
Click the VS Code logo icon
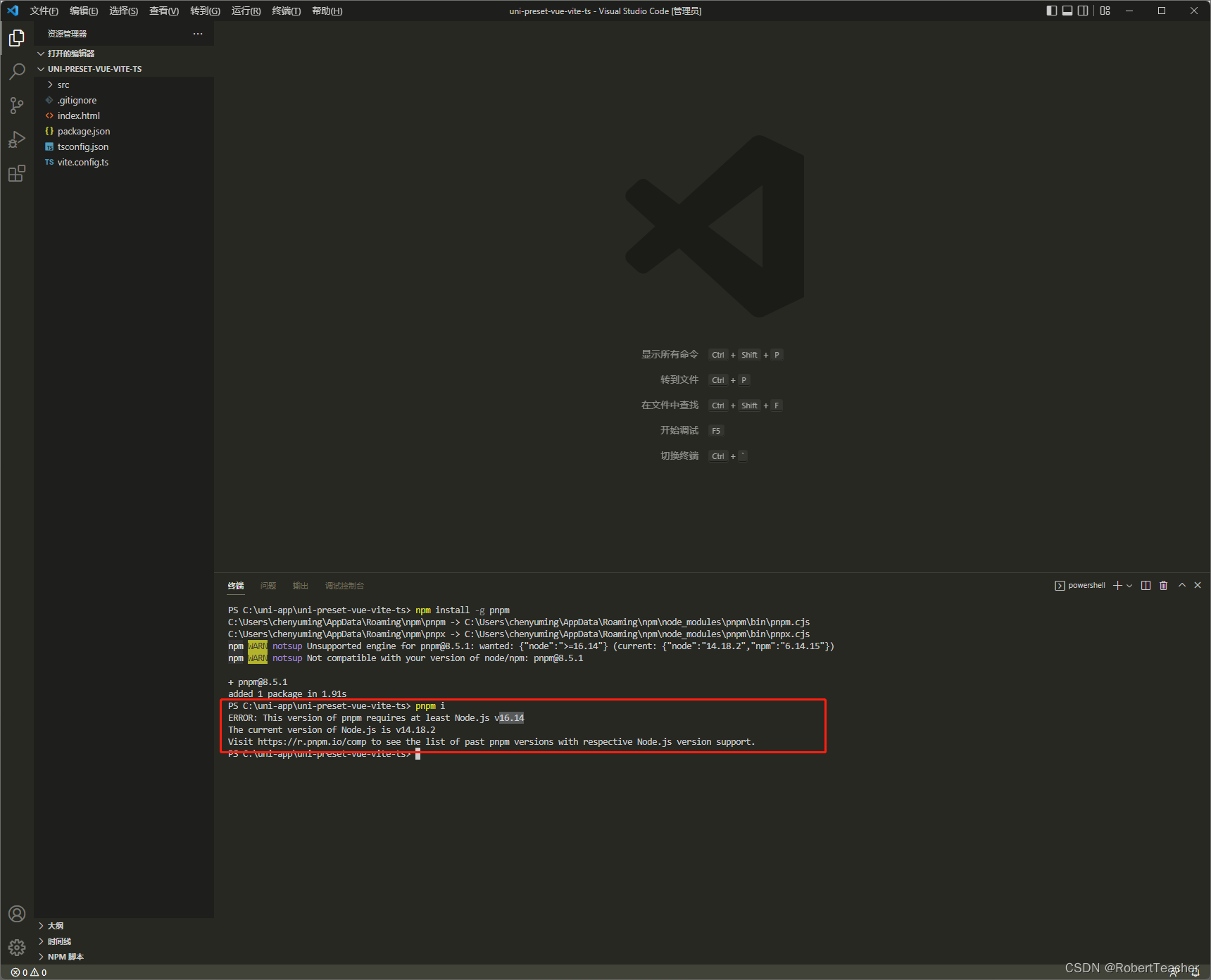coord(13,11)
